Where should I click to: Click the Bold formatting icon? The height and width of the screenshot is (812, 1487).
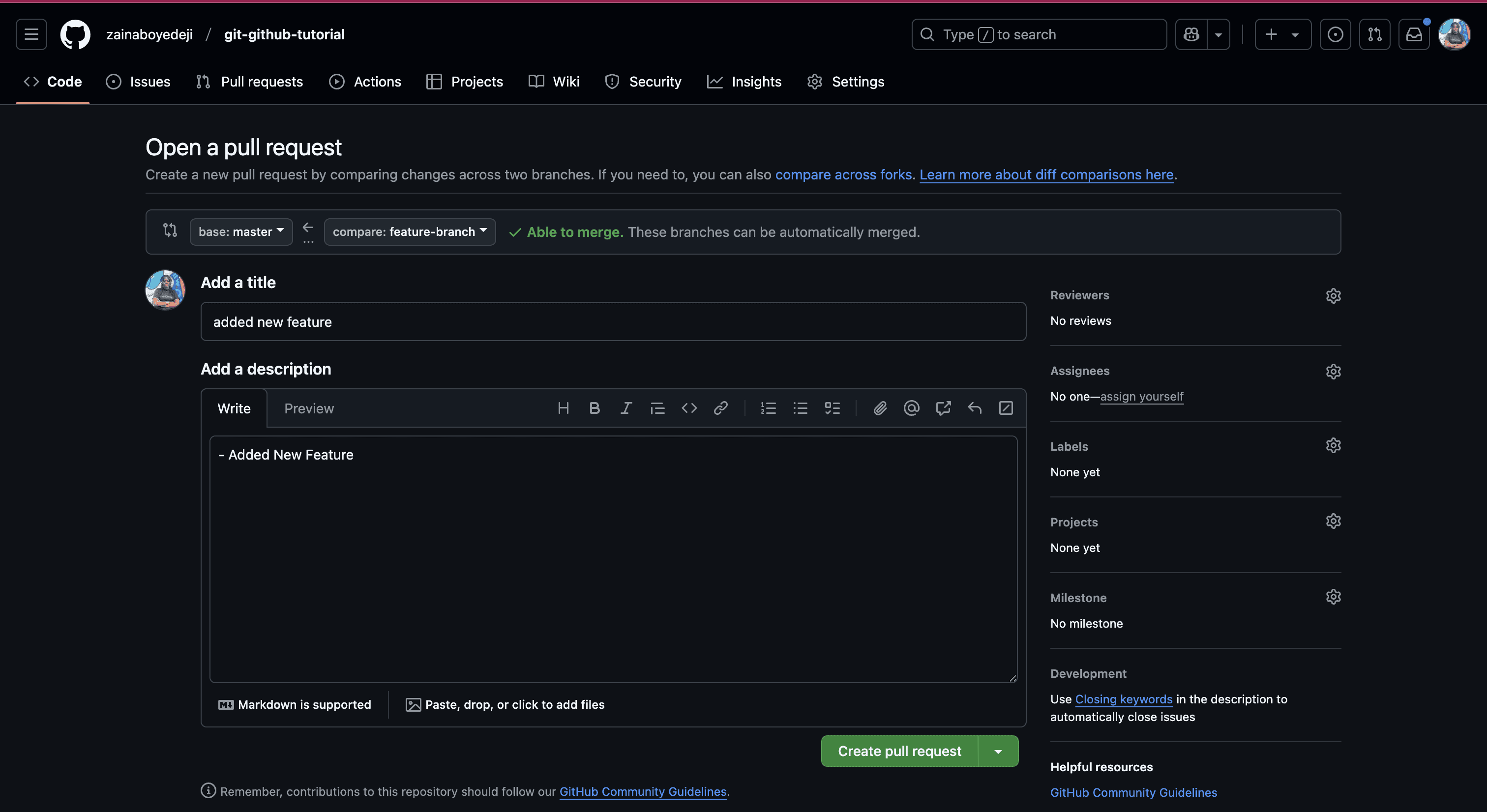pyautogui.click(x=595, y=408)
